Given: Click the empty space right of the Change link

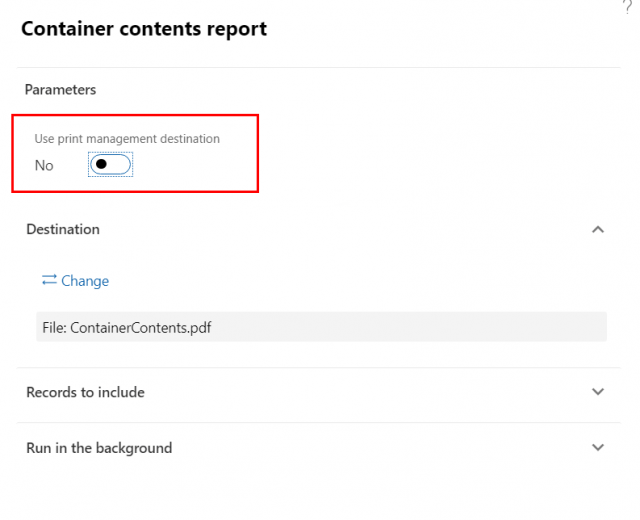Looking at the screenshot, I should click(x=350, y=281).
